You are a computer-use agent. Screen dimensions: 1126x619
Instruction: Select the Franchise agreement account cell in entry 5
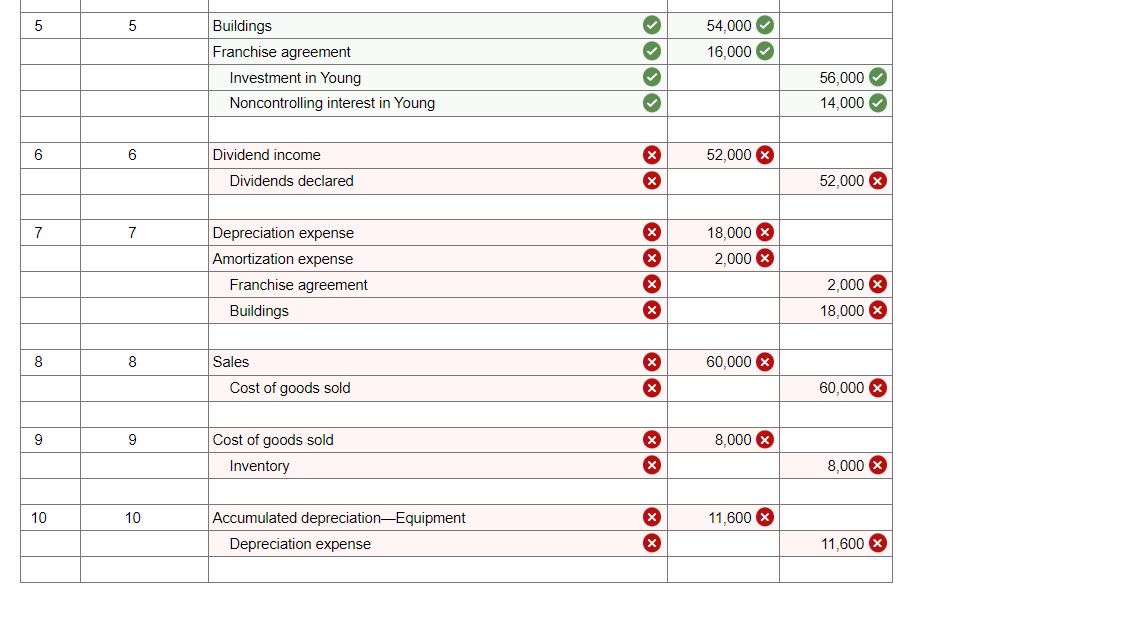[x=437, y=52]
